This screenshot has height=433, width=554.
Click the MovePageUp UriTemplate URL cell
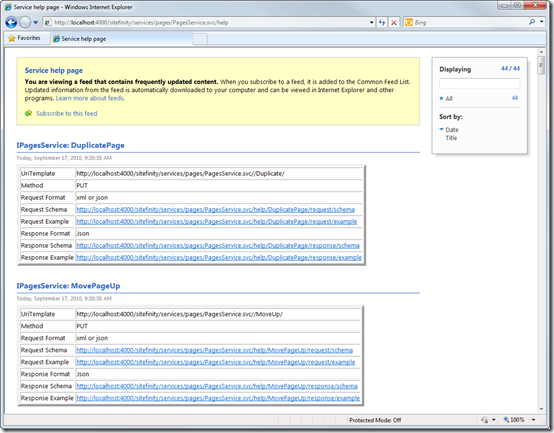(x=218, y=314)
